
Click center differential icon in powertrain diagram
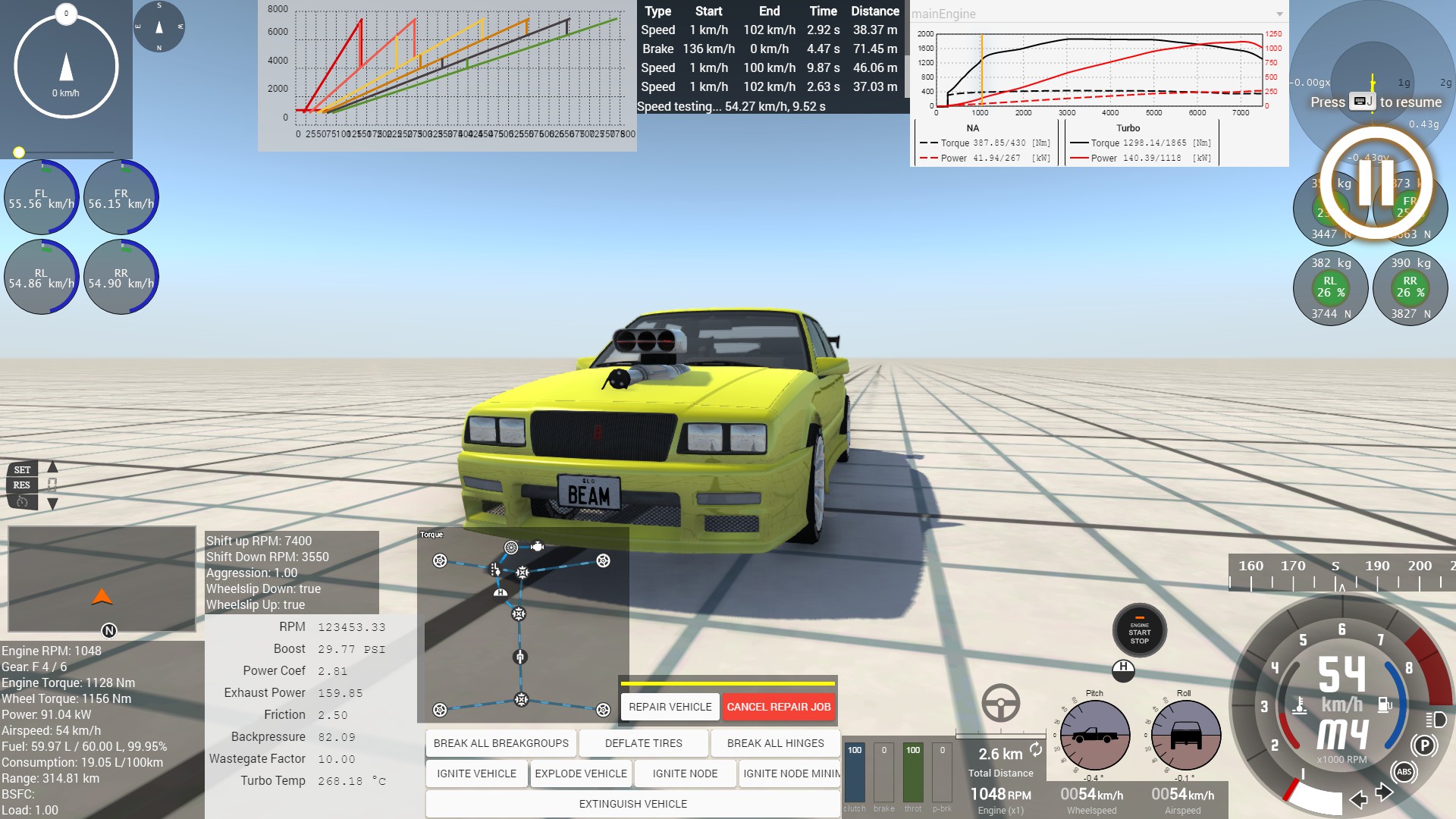pos(519,613)
